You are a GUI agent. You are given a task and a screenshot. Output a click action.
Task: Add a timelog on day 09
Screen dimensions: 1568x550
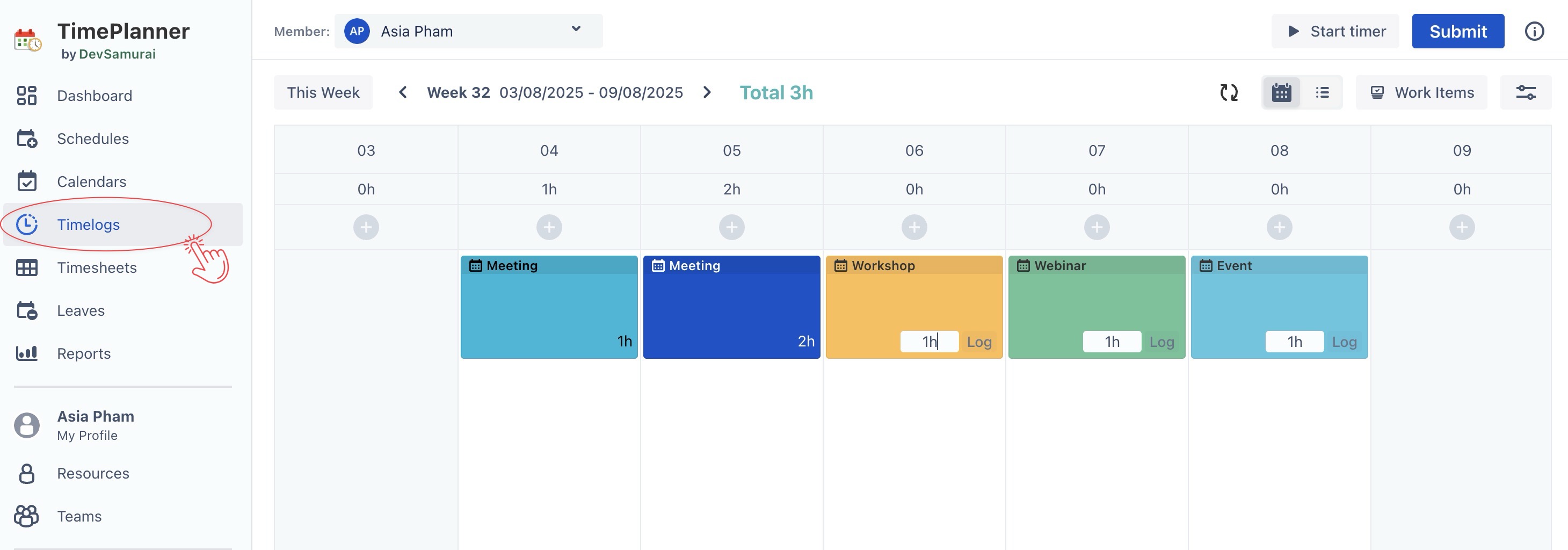click(1462, 227)
